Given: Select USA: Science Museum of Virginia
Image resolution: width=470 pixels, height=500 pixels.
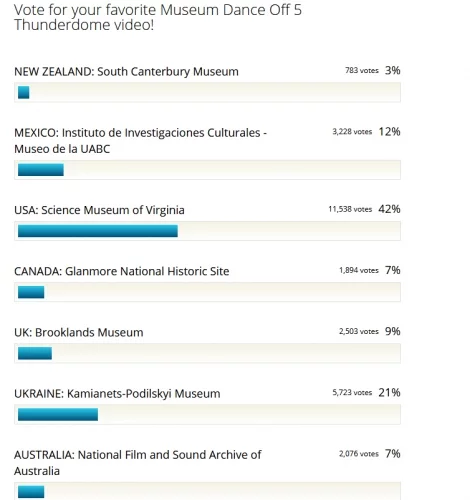Looking at the screenshot, I should pyautogui.click(x=99, y=210).
